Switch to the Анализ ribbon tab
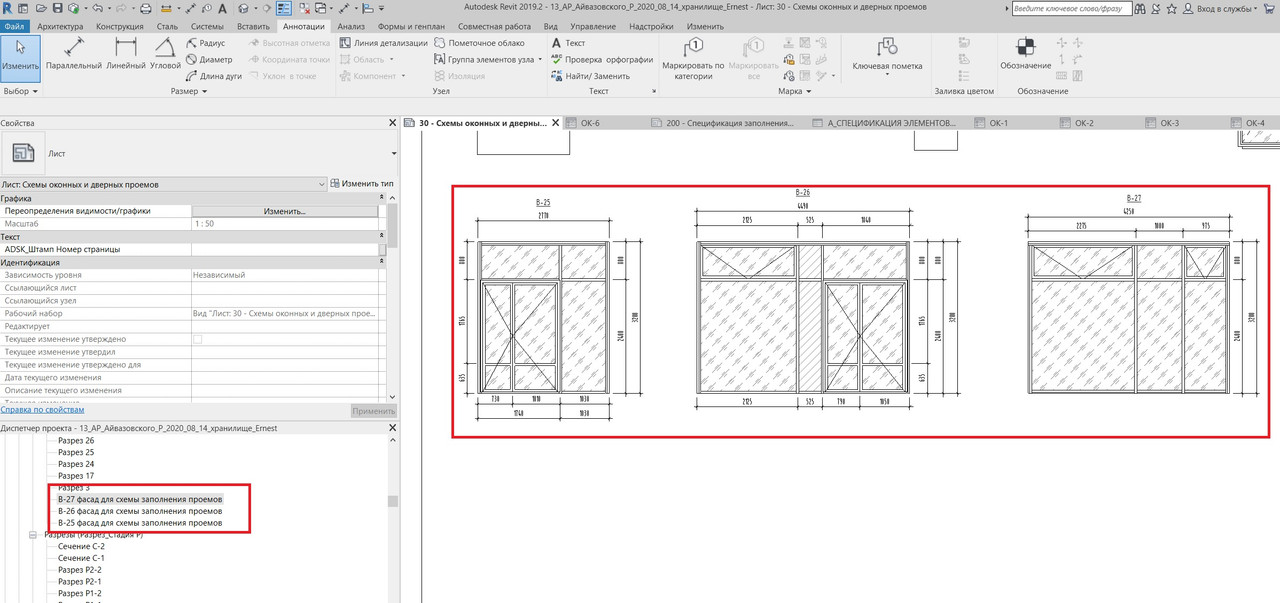1280x603 pixels. coord(351,26)
